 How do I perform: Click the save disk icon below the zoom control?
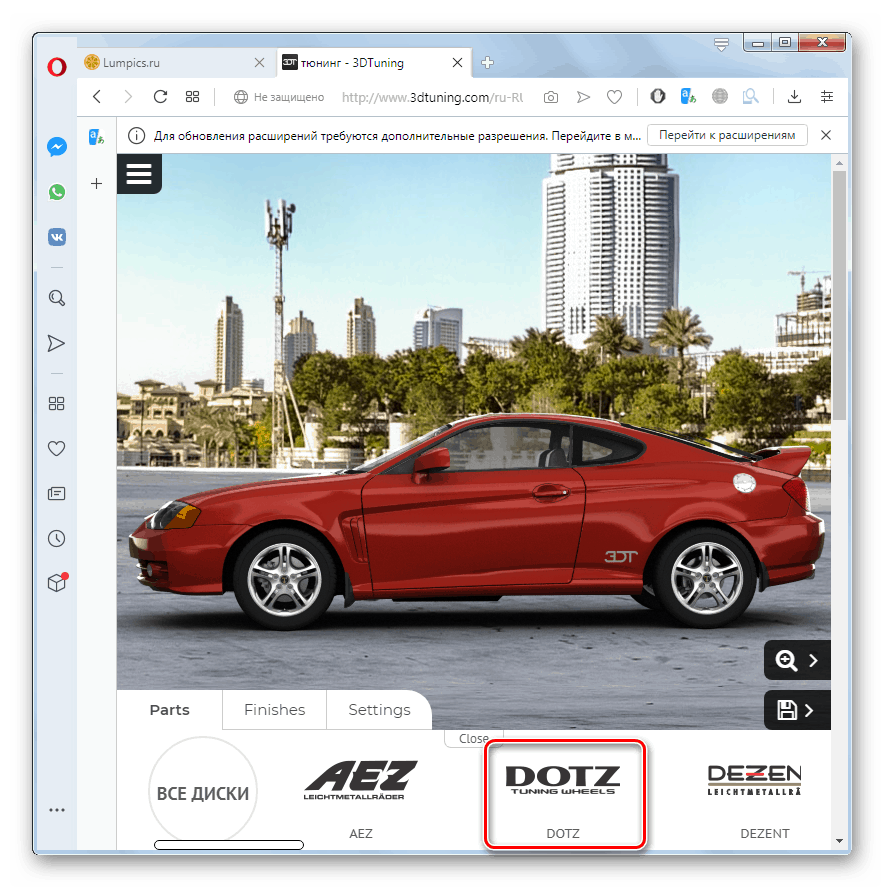(x=785, y=709)
